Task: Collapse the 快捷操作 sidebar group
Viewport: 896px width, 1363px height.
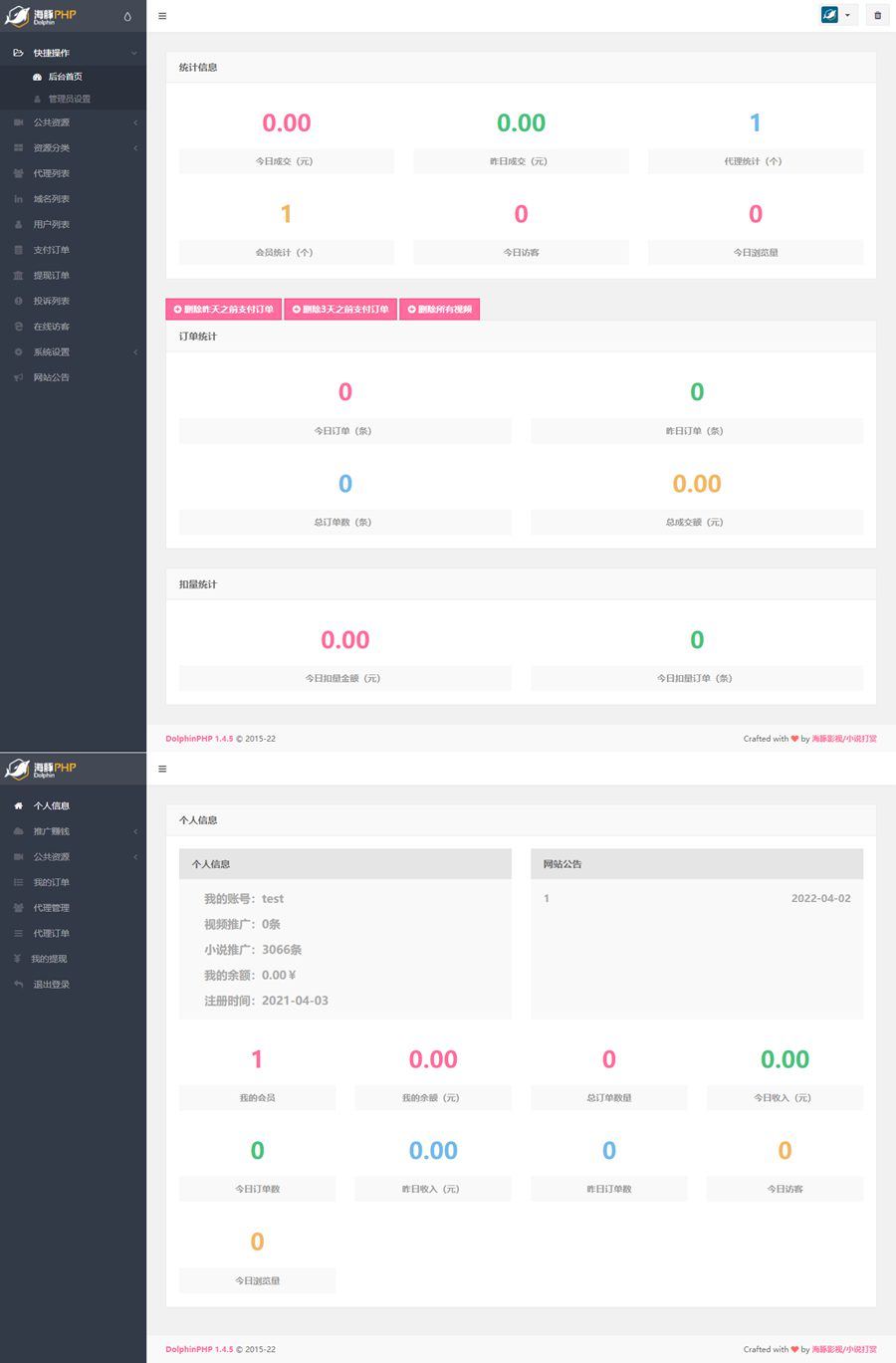Action: click(134, 53)
